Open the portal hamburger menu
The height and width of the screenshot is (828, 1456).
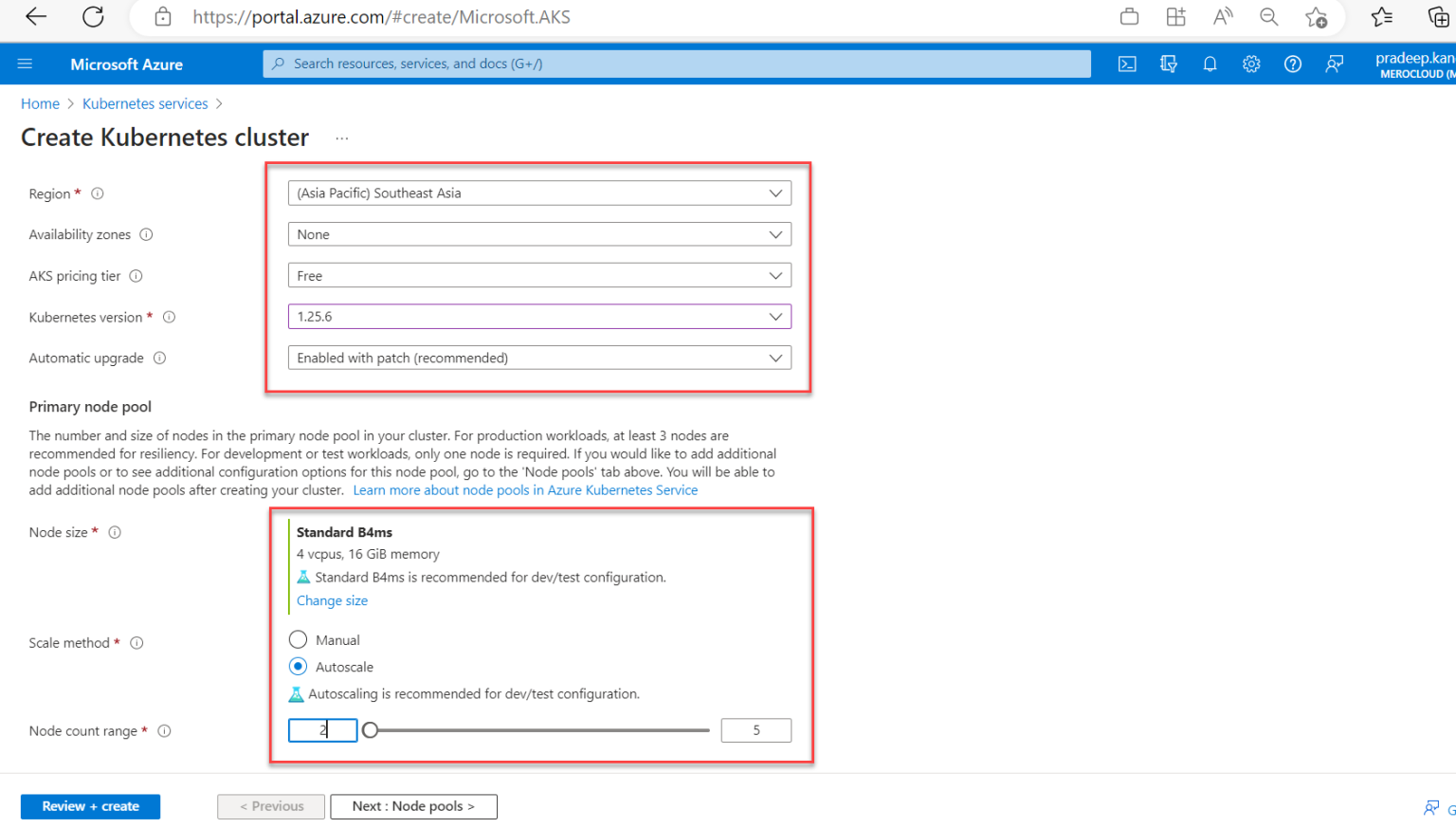[x=25, y=64]
